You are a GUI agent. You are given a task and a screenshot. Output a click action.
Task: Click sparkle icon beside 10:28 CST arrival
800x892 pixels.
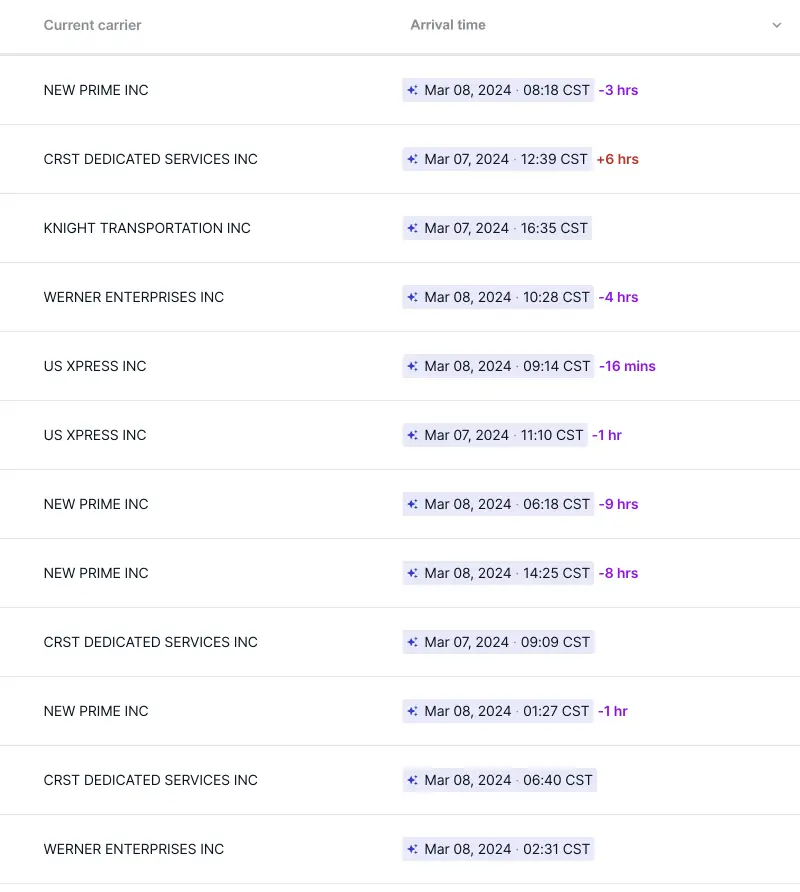412,297
